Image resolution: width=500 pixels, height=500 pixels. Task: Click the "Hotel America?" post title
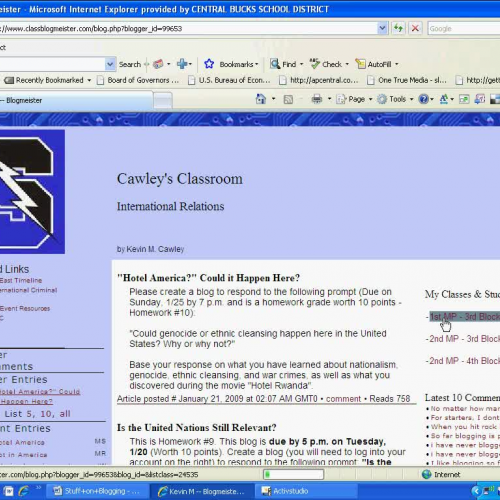pyautogui.click(x=208, y=278)
